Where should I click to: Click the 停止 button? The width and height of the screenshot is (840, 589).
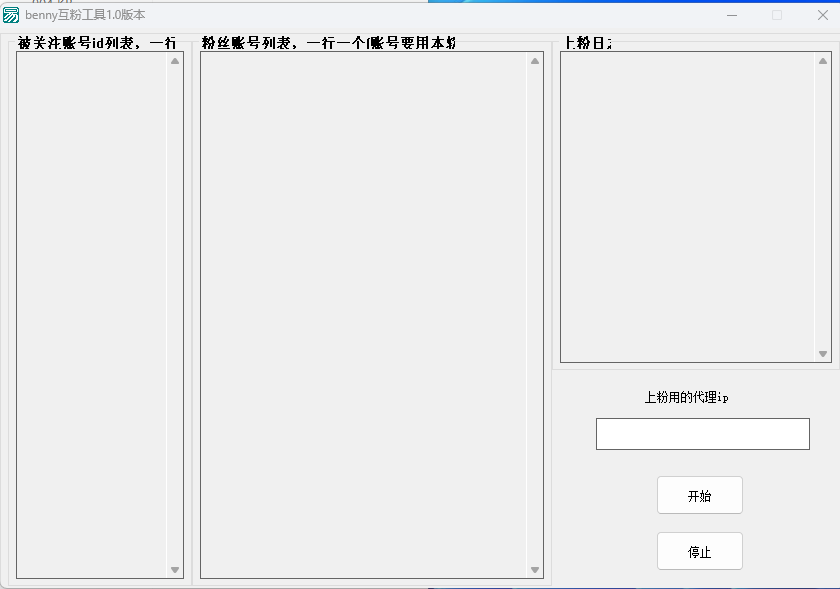[x=700, y=551]
